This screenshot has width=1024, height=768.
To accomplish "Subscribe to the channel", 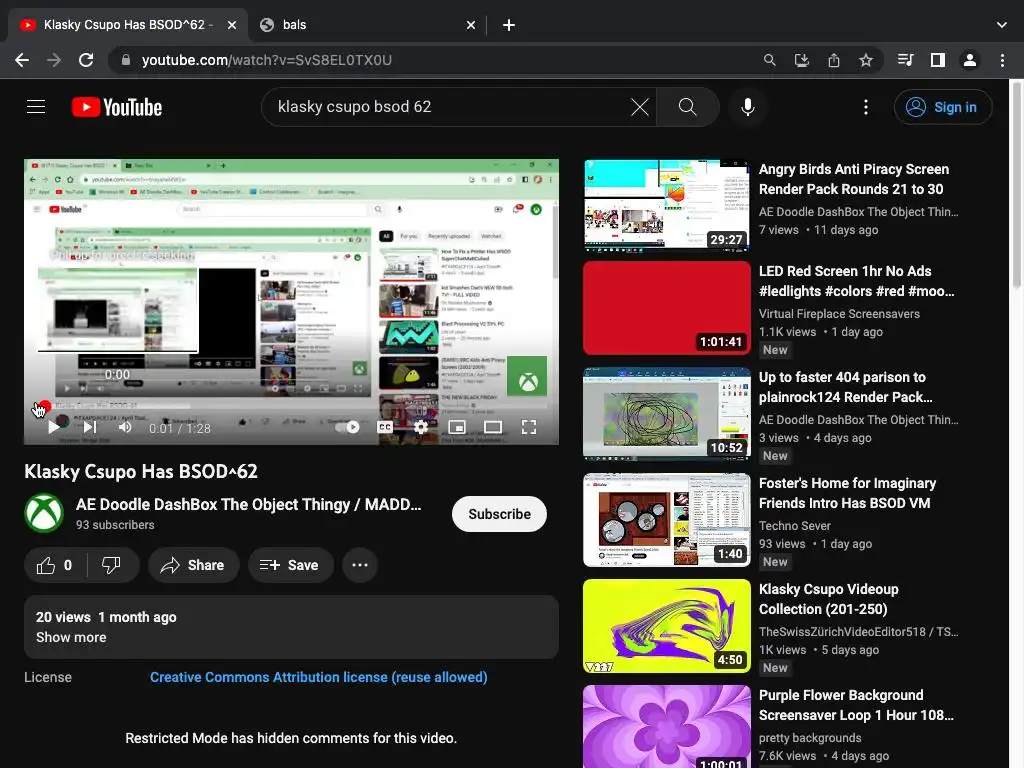I will click(499, 514).
